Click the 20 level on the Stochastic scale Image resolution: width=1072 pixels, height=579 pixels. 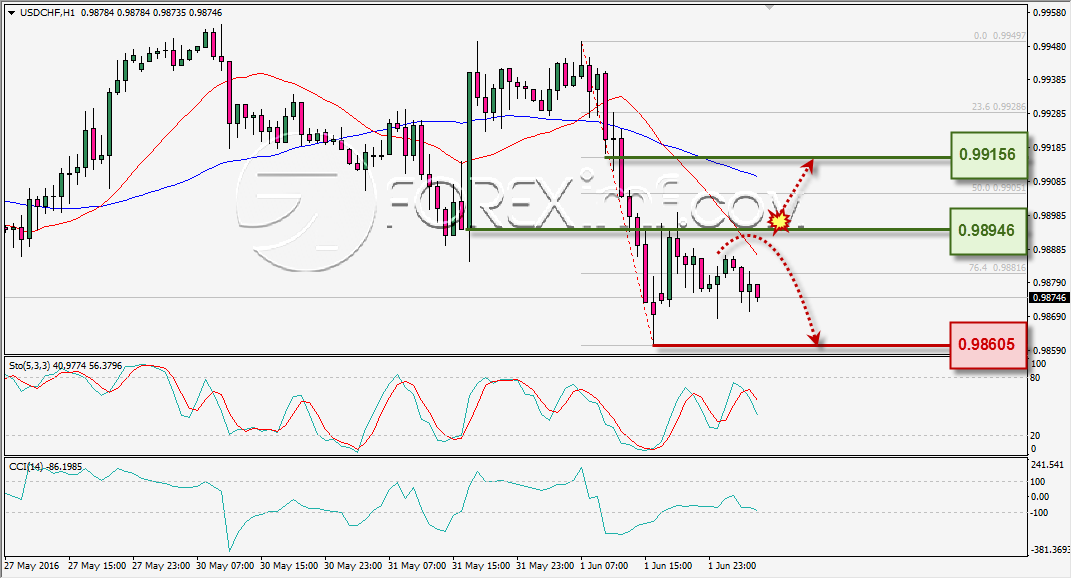pos(1035,435)
